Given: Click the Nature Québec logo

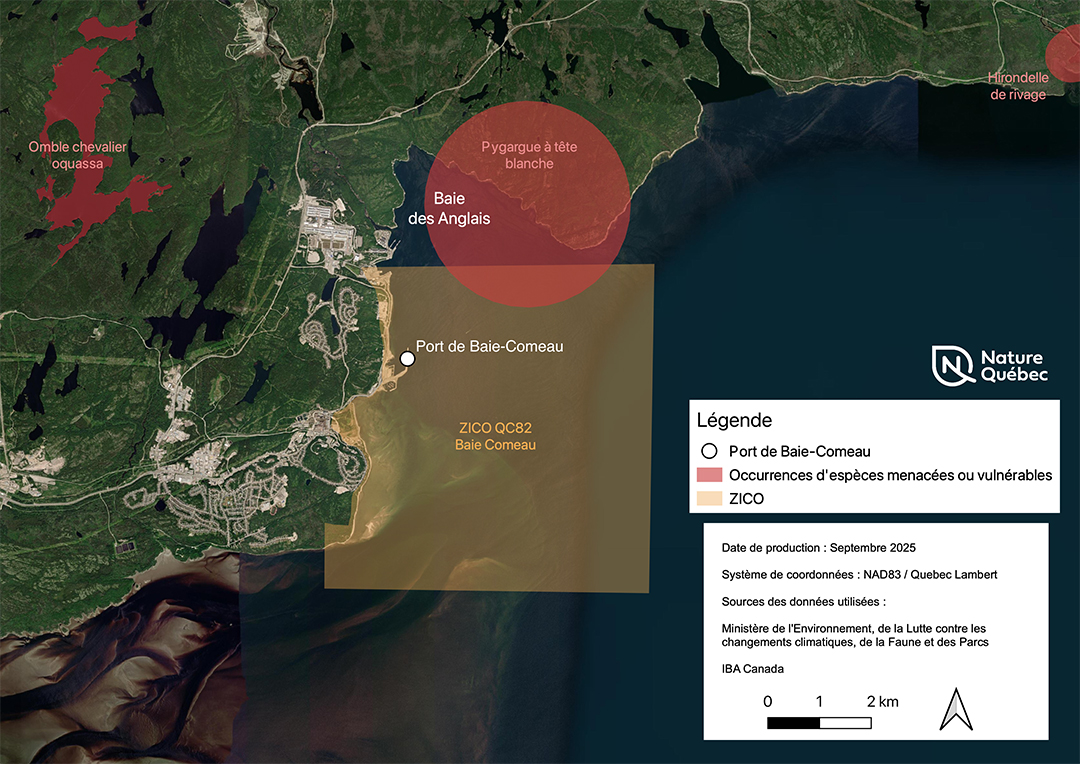Looking at the screenshot, I should pyautogui.click(x=989, y=364).
